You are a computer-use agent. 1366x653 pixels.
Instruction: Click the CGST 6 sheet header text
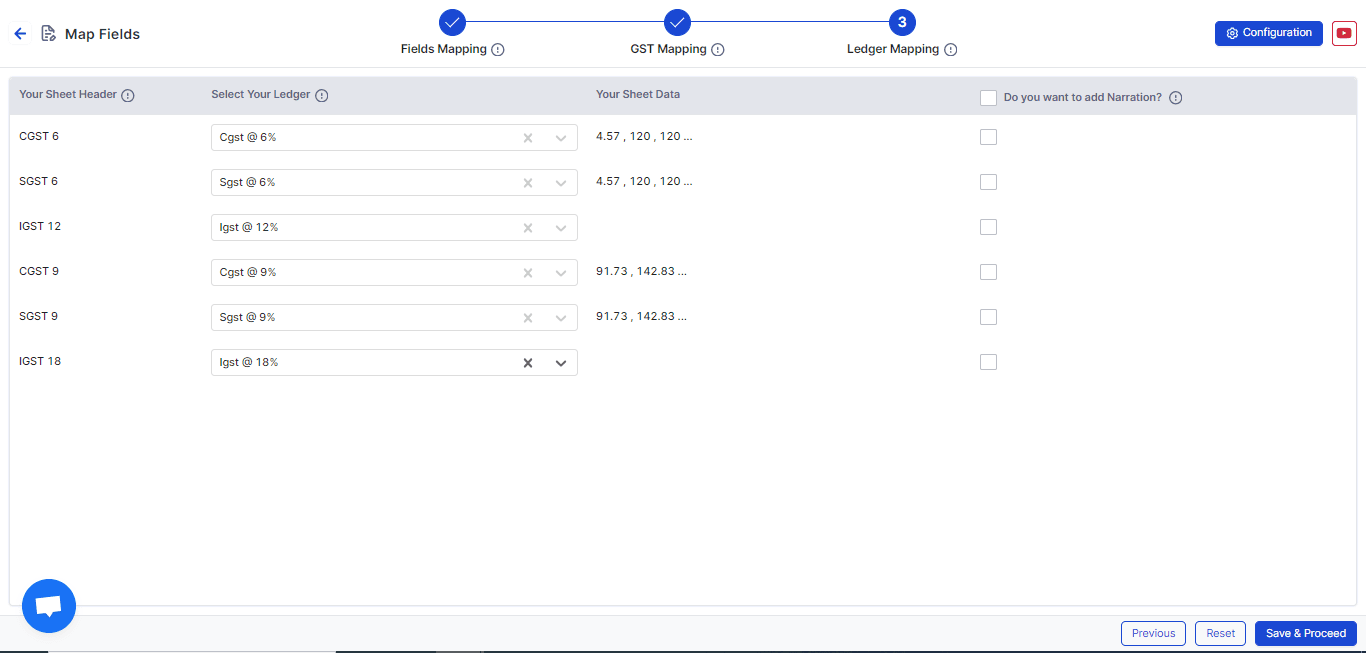pyautogui.click(x=39, y=136)
